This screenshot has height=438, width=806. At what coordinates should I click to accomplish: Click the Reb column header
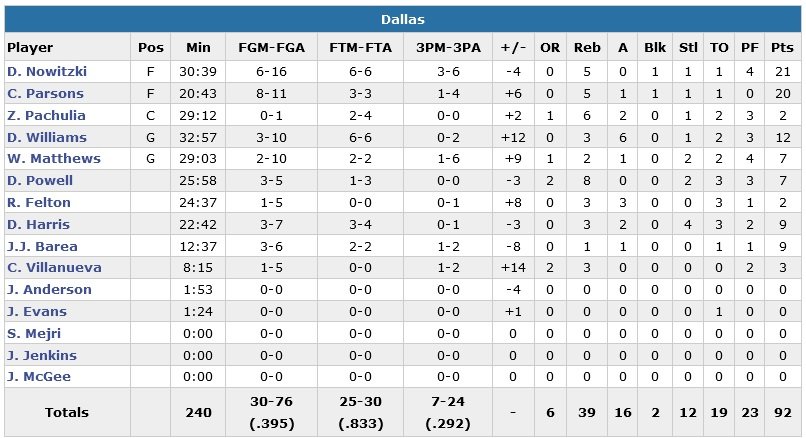(587, 47)
